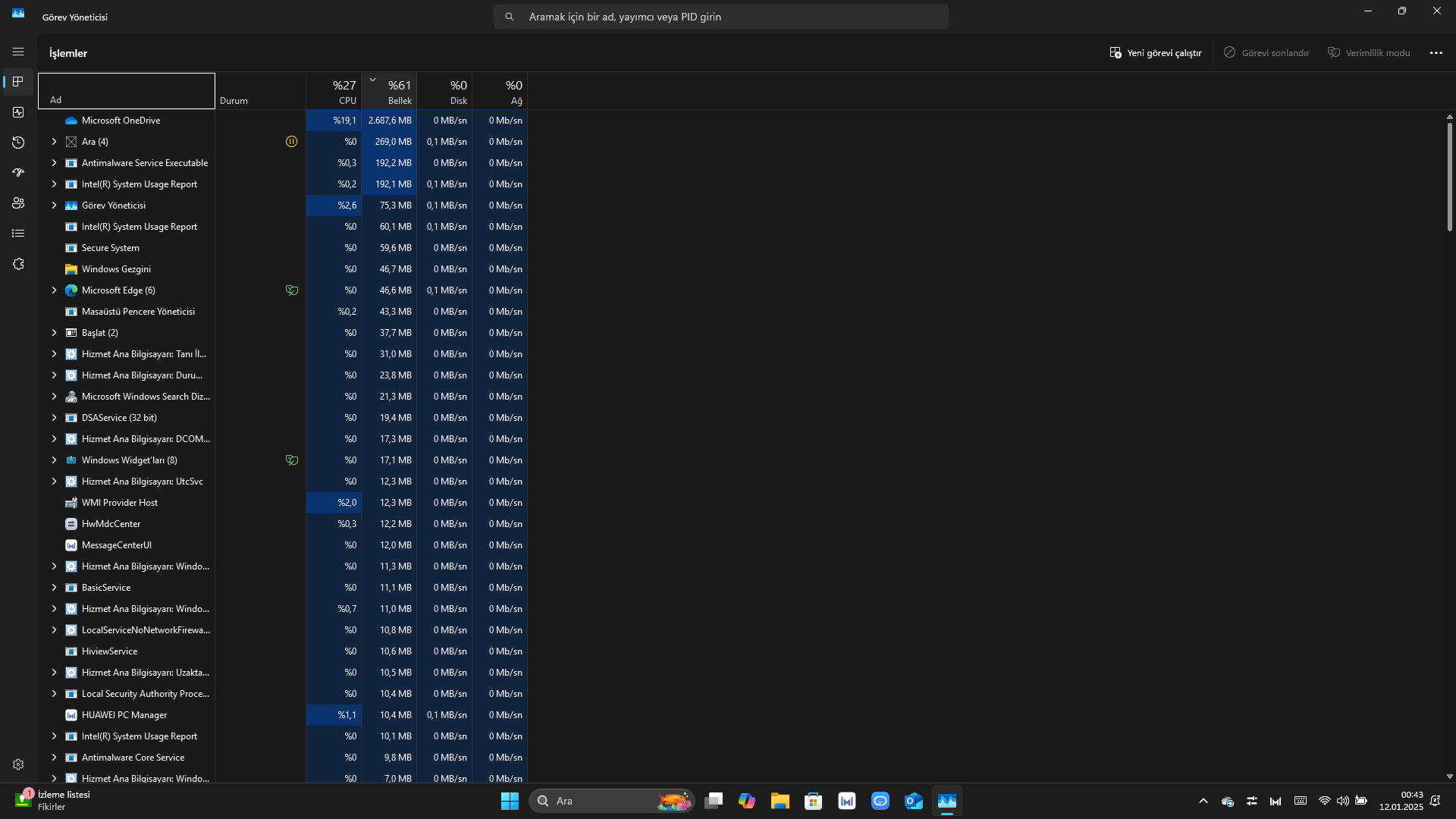Expand the Ara (4) process group

[54, 142]
